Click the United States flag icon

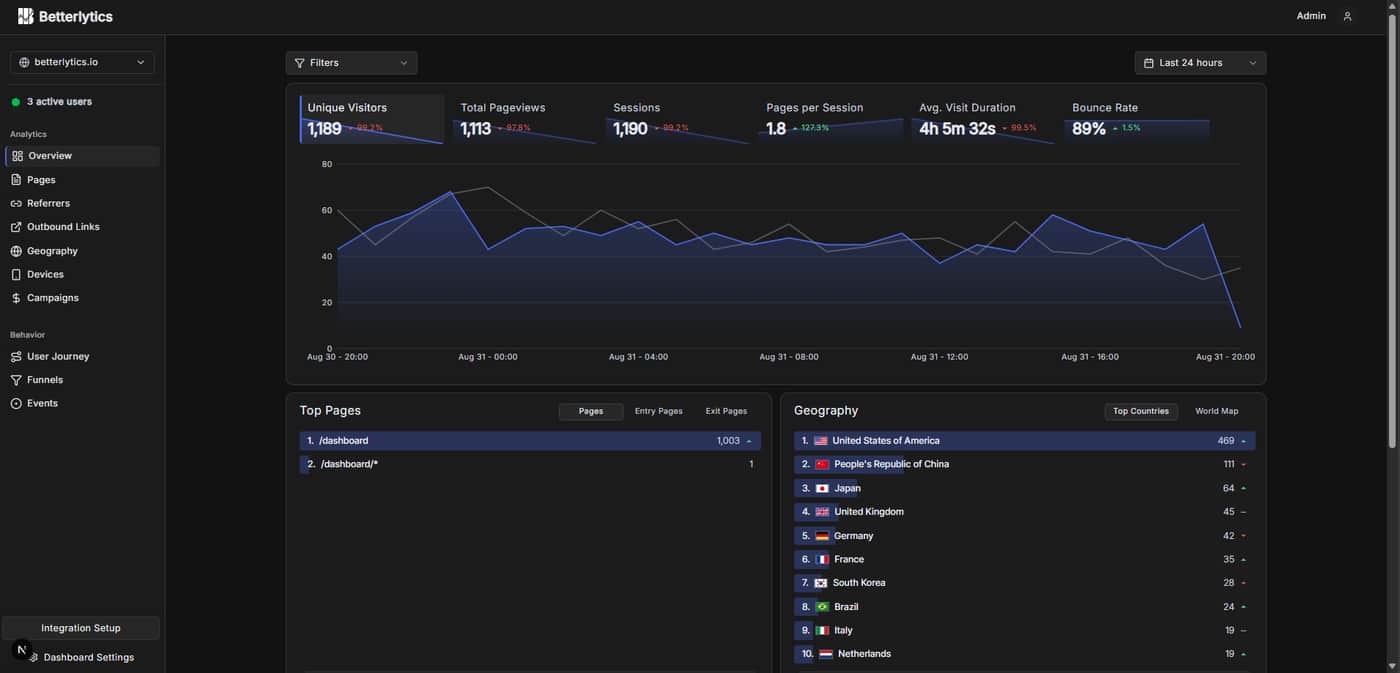tap(821, 441)
